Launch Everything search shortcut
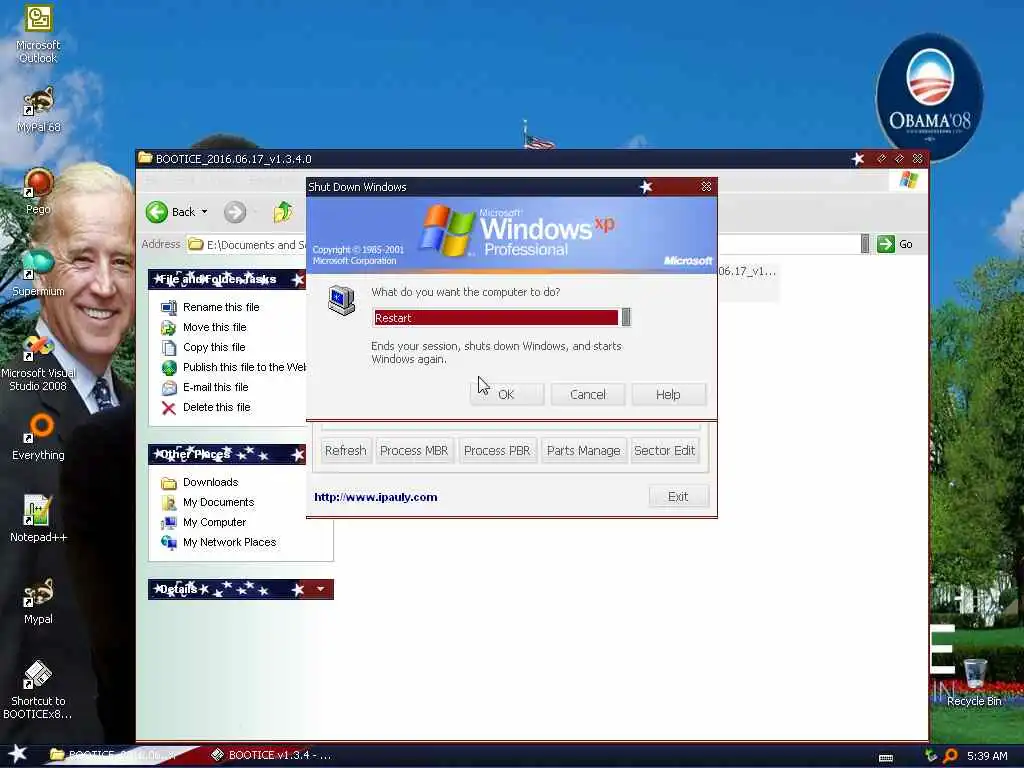 [x=38, y=436]
